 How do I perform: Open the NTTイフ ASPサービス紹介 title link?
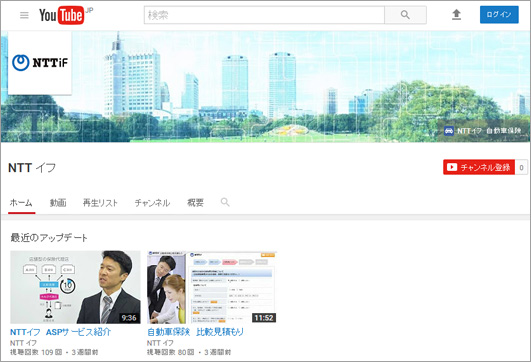click(60, 332)
